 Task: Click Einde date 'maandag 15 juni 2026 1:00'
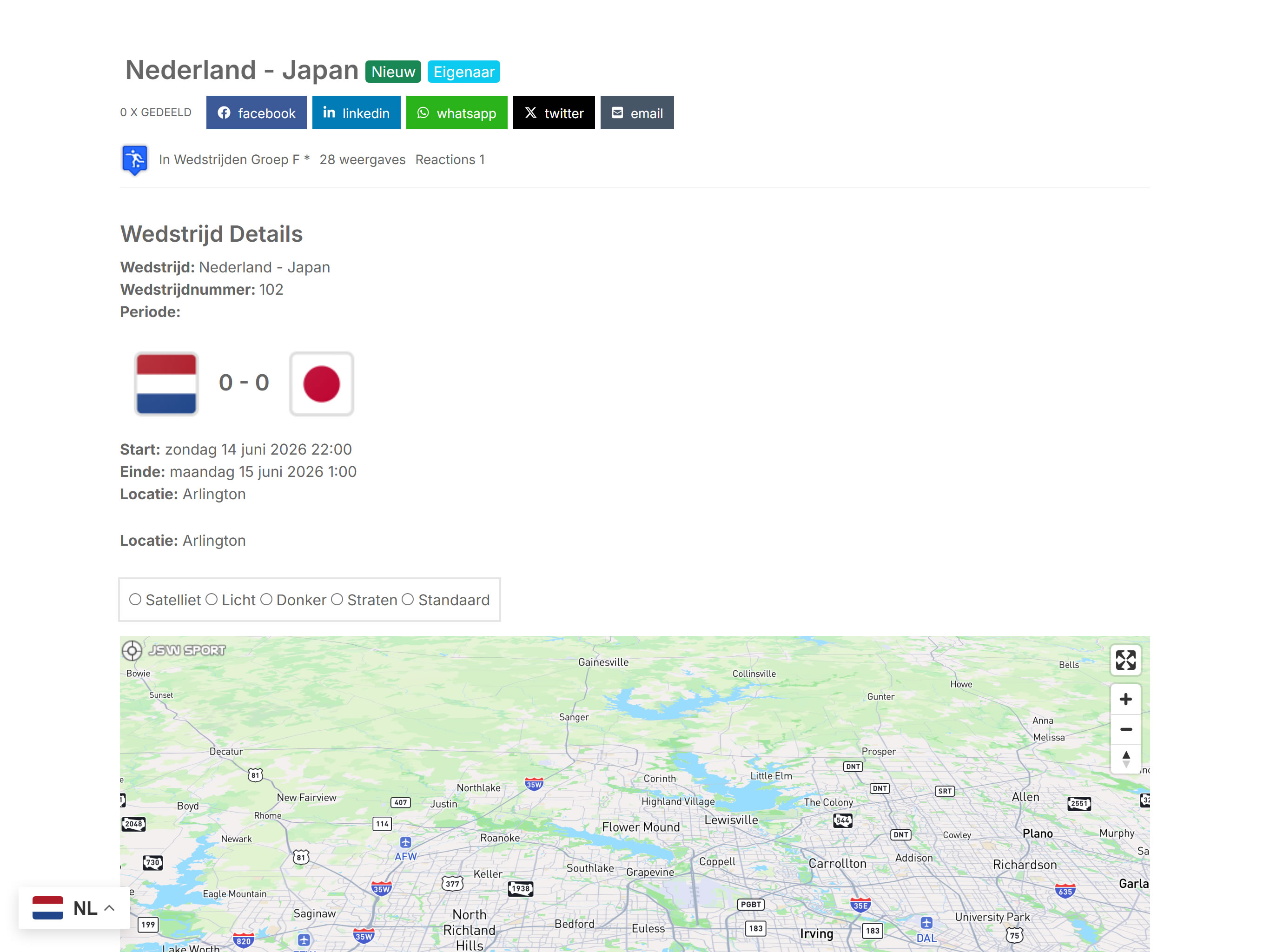[x=263, y=471]
